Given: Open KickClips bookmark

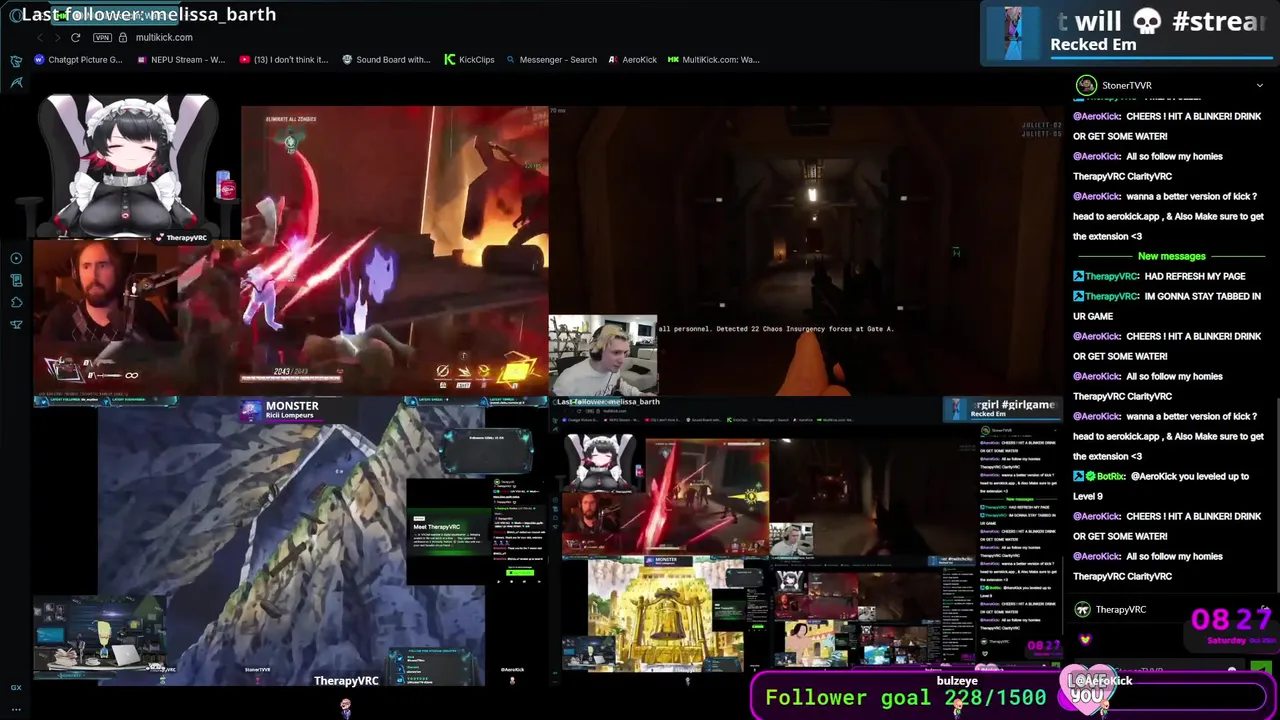Looking at the screenshot, I should (469, 60).
